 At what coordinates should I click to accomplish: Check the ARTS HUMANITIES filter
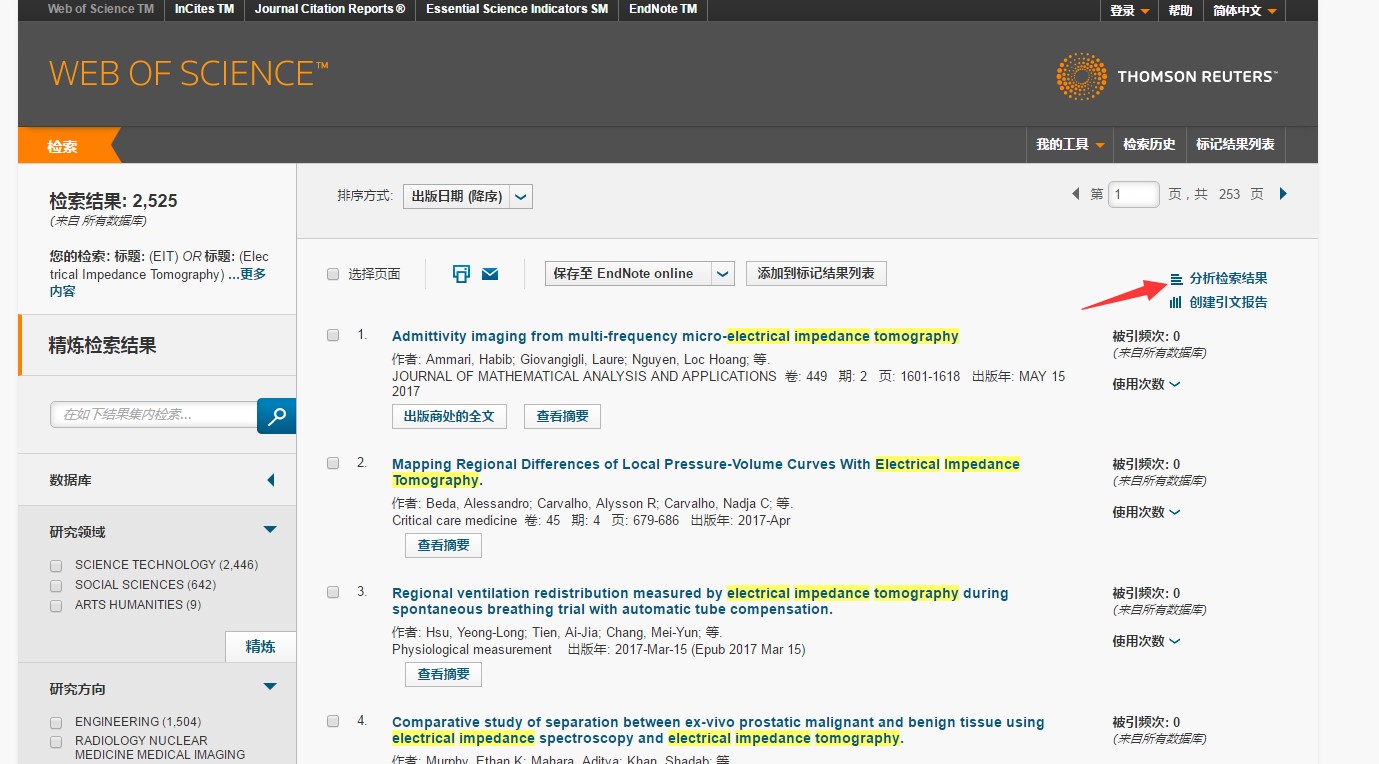56,606
